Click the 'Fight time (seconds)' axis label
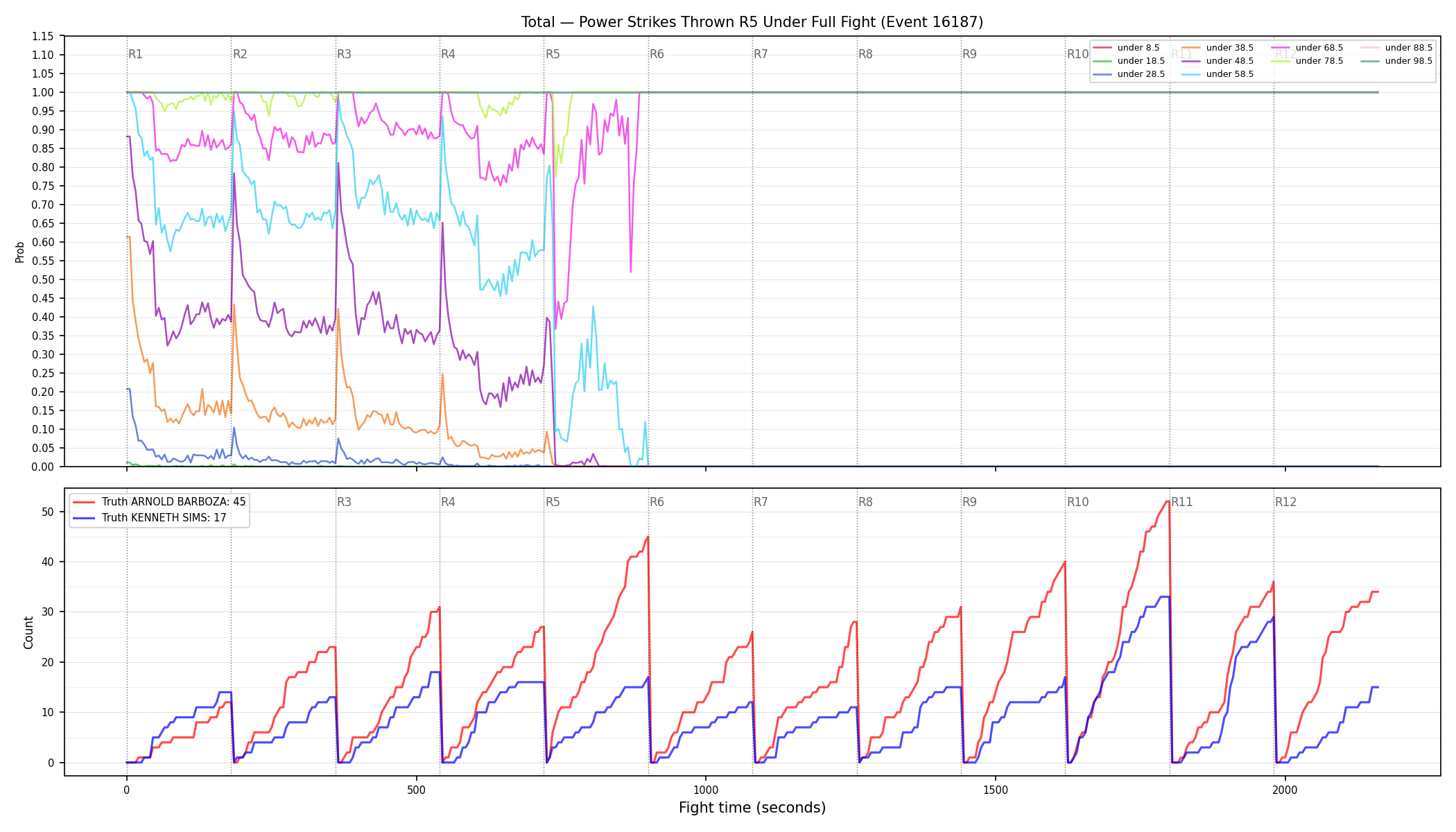 tap(752, 808)
